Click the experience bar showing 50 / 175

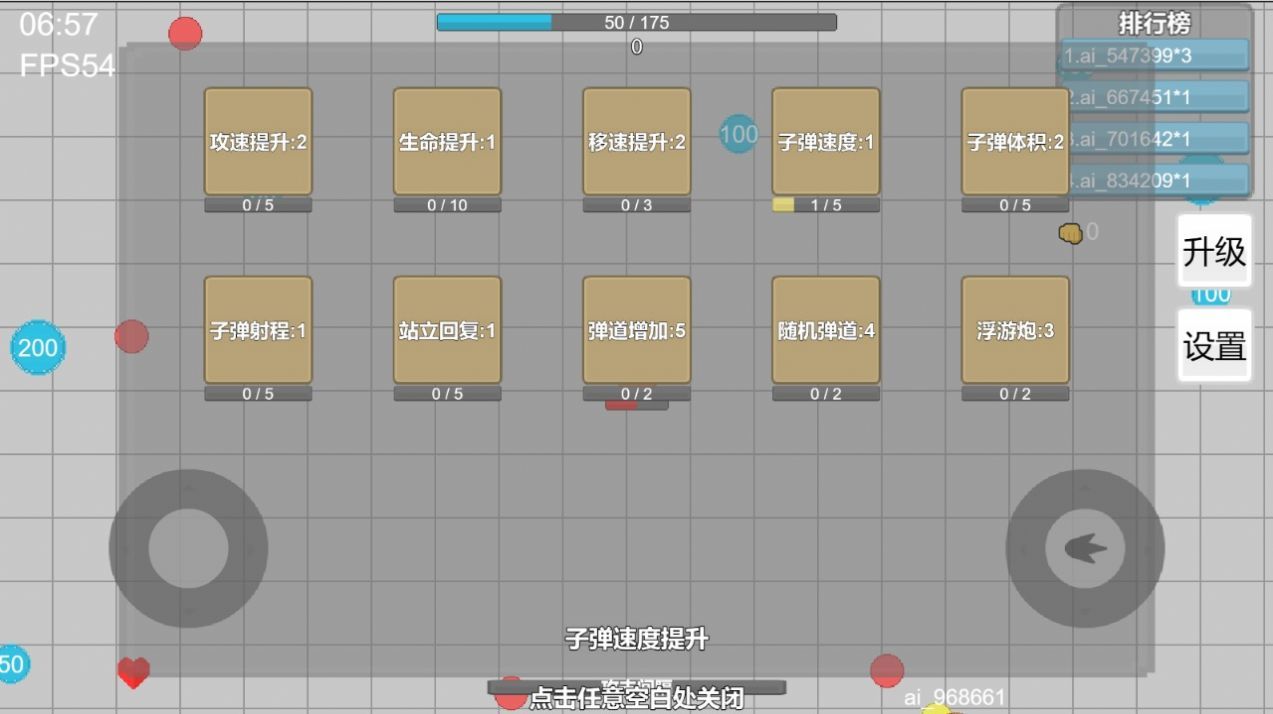point(636,22)
